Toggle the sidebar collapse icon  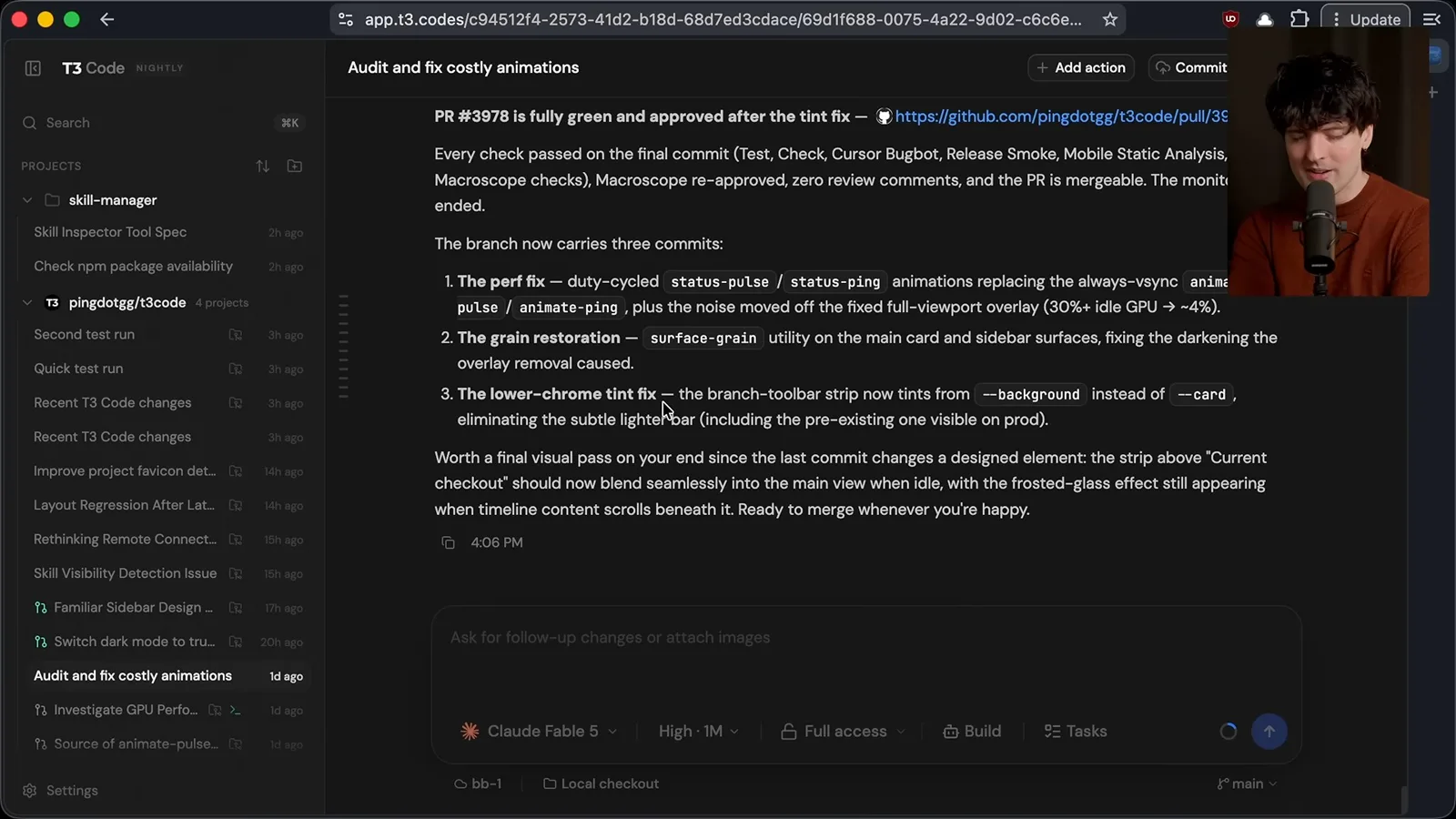point(33,68)
